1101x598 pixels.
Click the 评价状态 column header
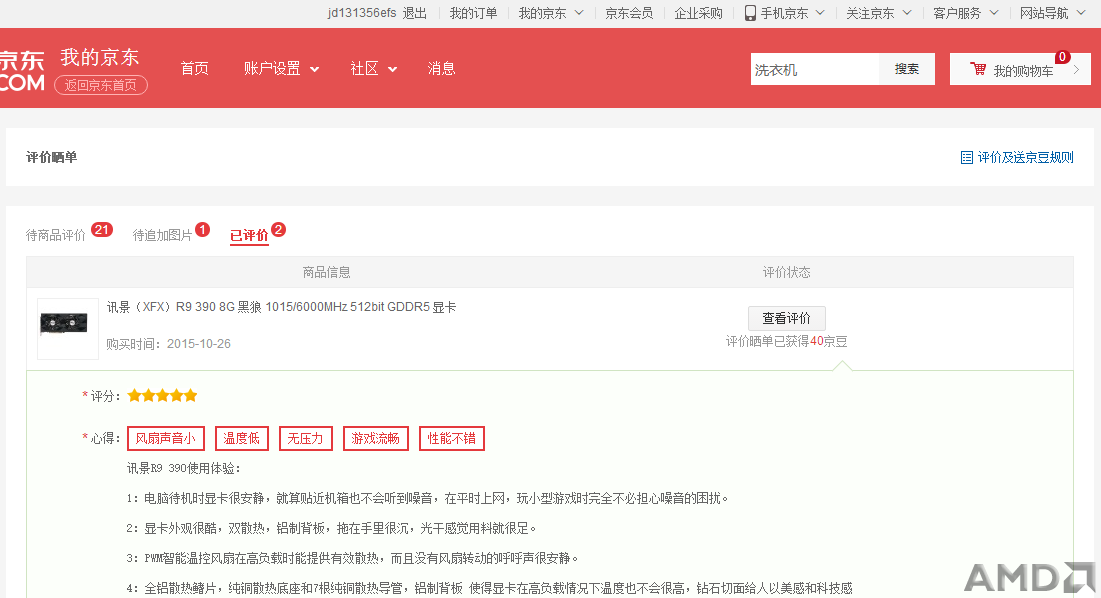point(786,272)
